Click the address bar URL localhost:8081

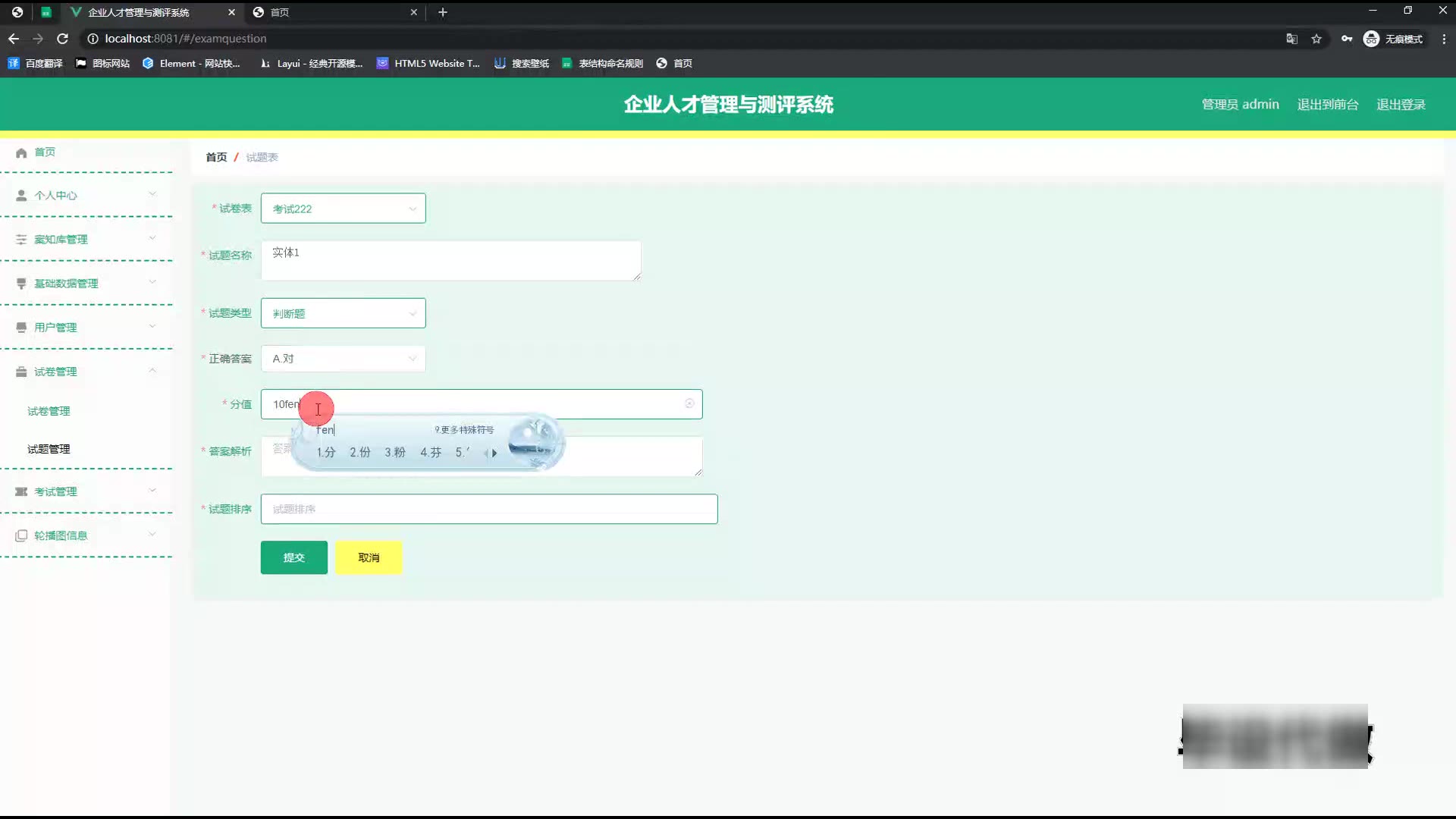click(186, 39)
